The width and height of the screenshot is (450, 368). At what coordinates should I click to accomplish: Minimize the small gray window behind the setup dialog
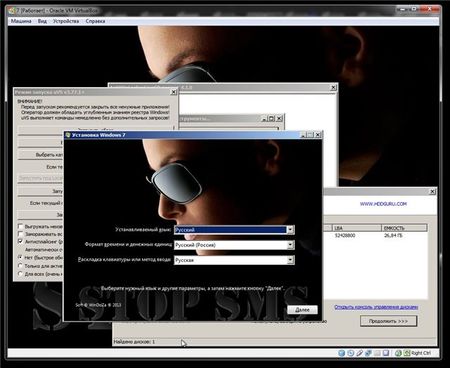pos(264,118)
